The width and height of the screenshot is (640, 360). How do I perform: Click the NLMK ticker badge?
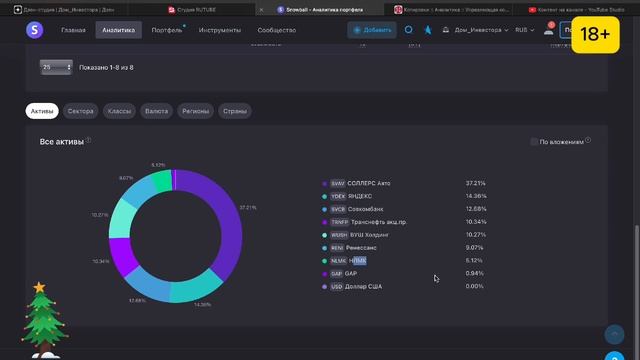pos(338,261)
